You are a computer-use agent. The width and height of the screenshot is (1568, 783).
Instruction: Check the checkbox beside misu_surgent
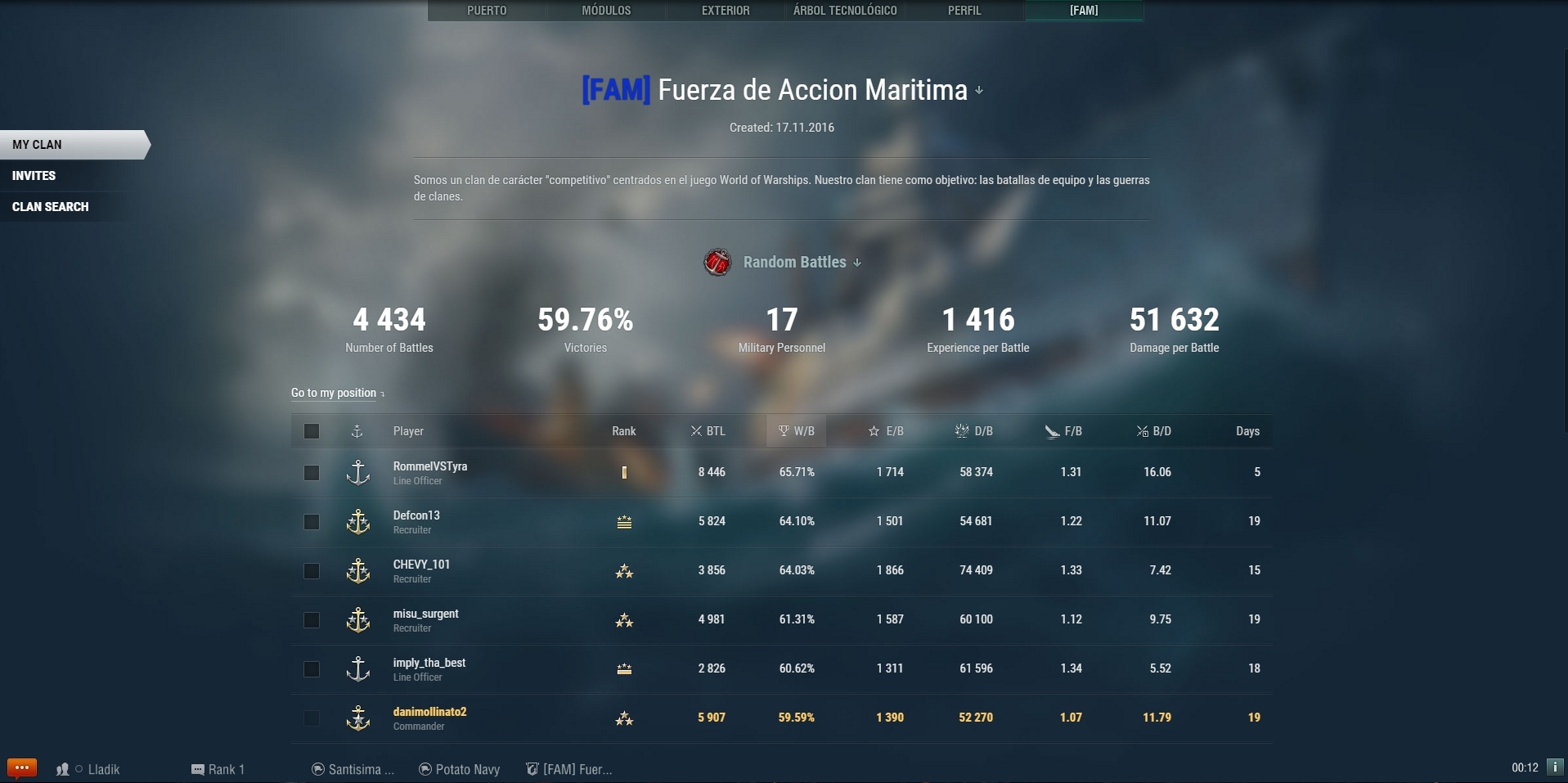pos(312,620)
